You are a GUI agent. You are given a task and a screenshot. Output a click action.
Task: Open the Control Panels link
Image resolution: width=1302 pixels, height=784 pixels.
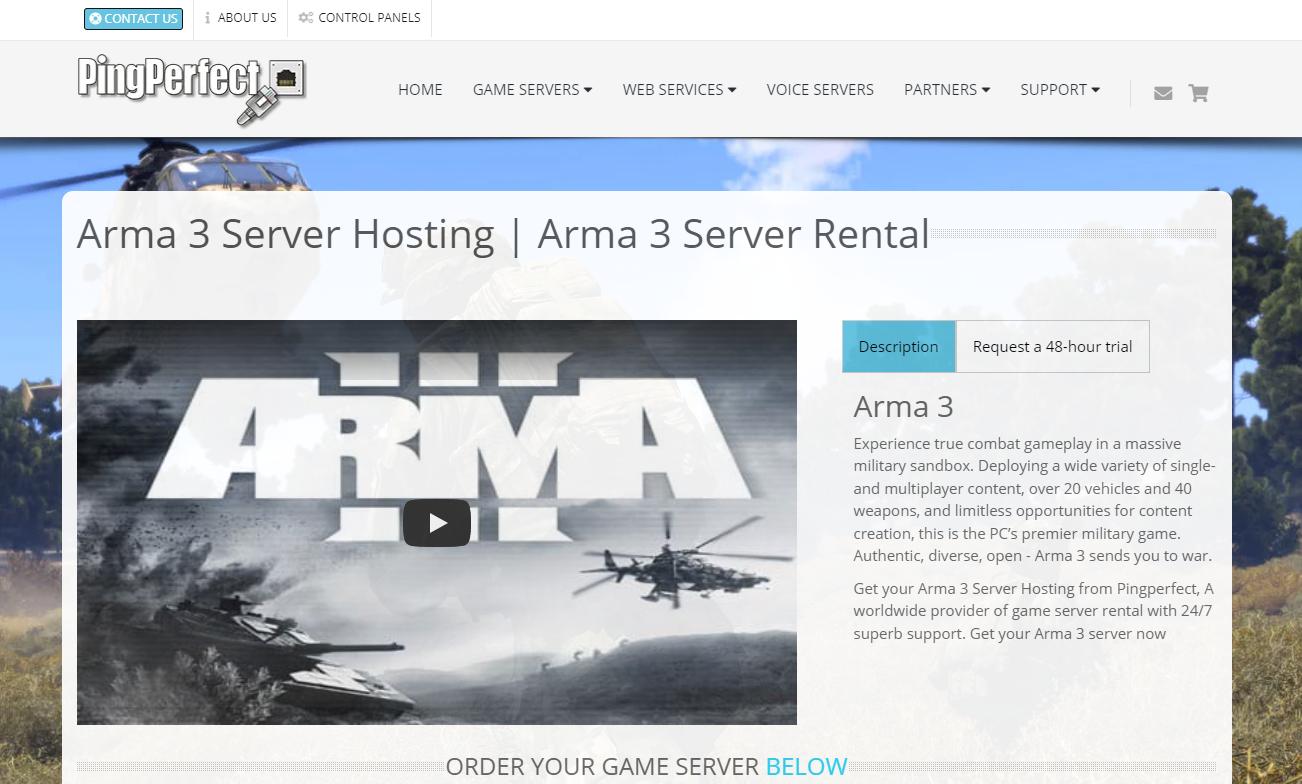coord(360,18)
